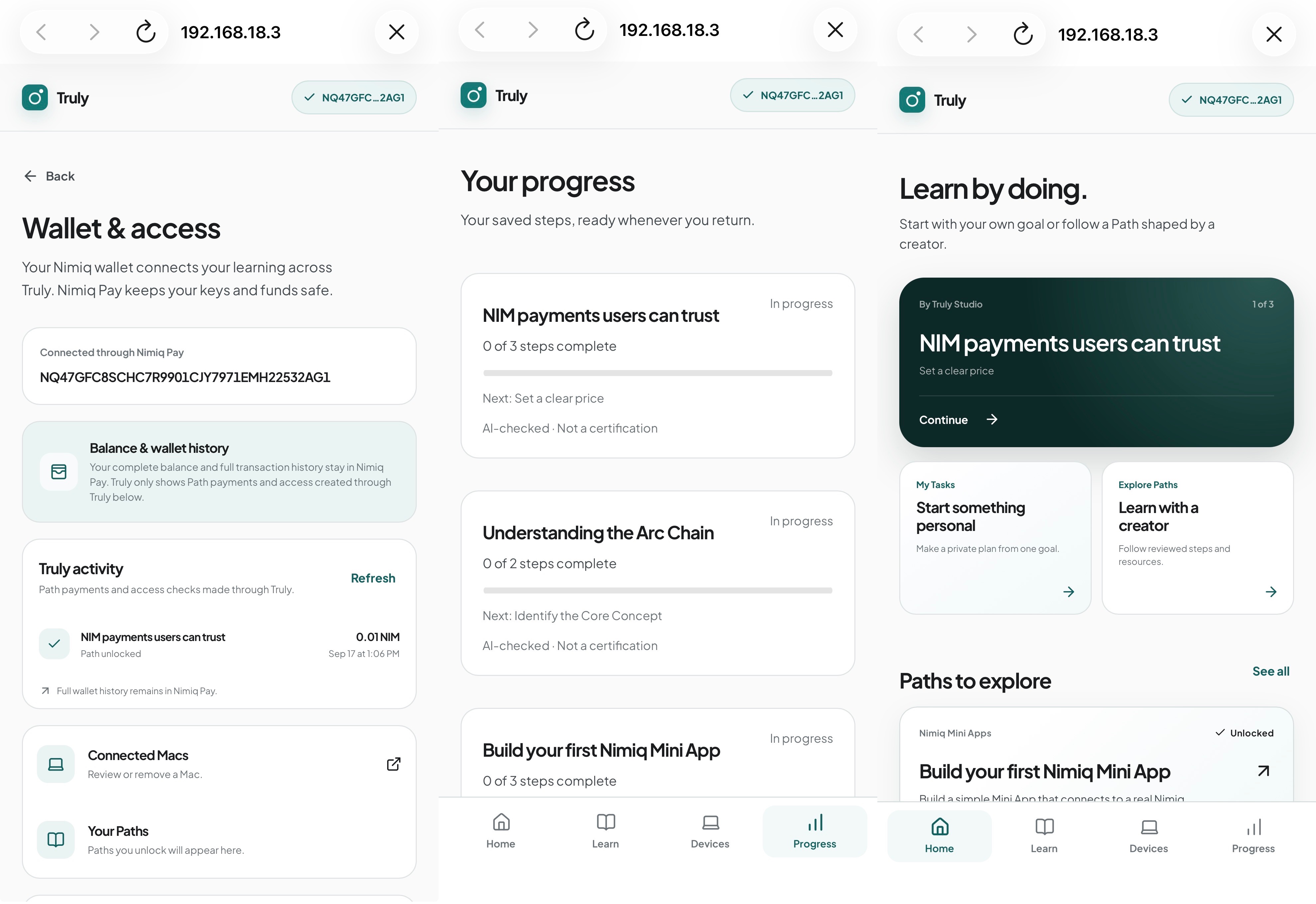Screen dimensions: 1316x904
Task: Close the browser showing Learn by doing
Action: click(x=1274, y=35)
